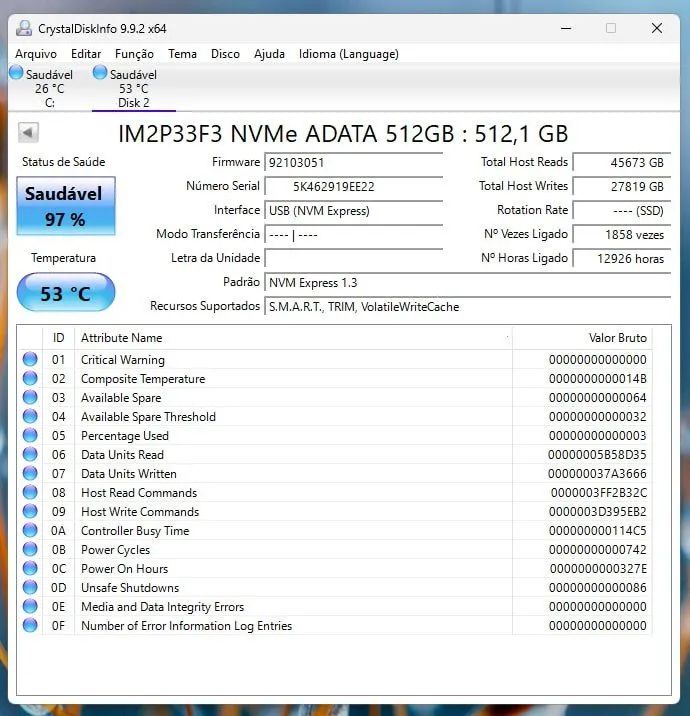Screen dimensions: 690x716
Task: Close the CrystalDiskInfo window
Action: pyautogui.click(x=657, y=28)
